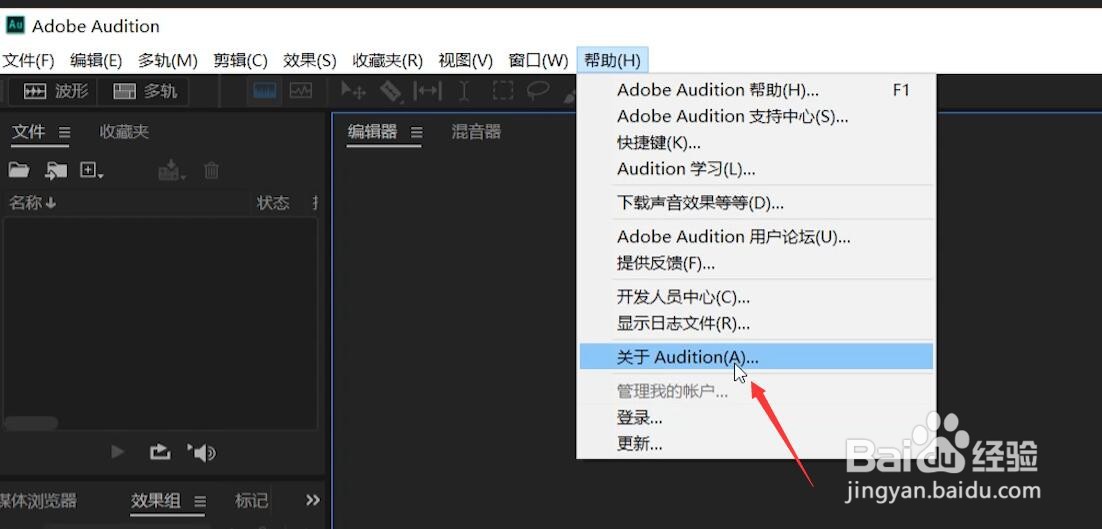Viewport: 1102px width, 529px height.
Task: Toggle spectral frequency display icon
Action: tap(264, 91)
